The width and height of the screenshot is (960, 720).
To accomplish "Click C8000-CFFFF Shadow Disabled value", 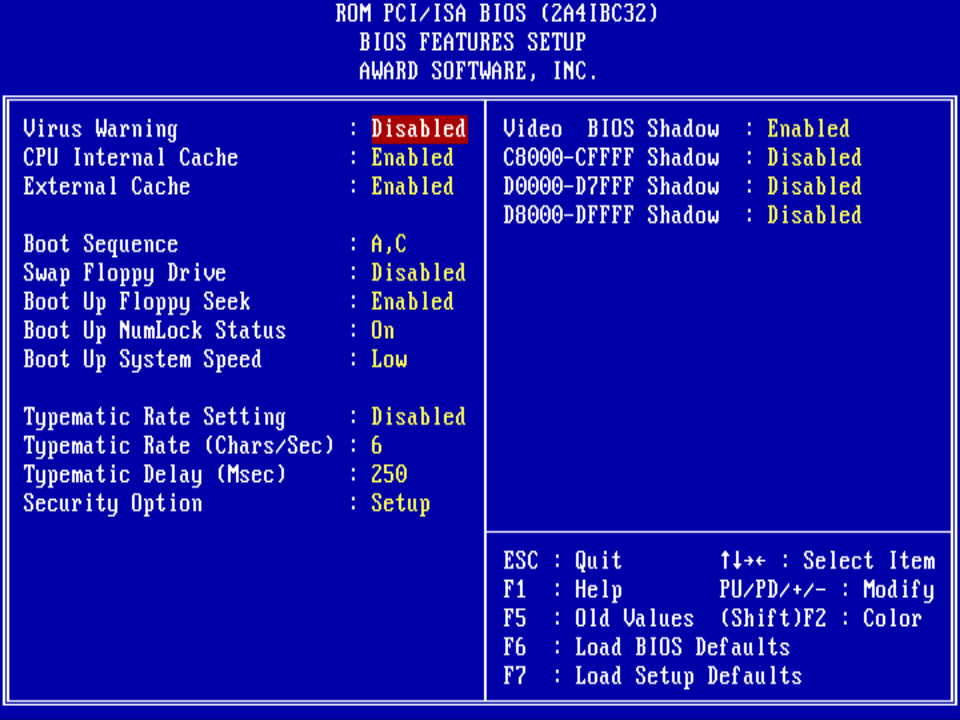I will click(x=814, y=158).
